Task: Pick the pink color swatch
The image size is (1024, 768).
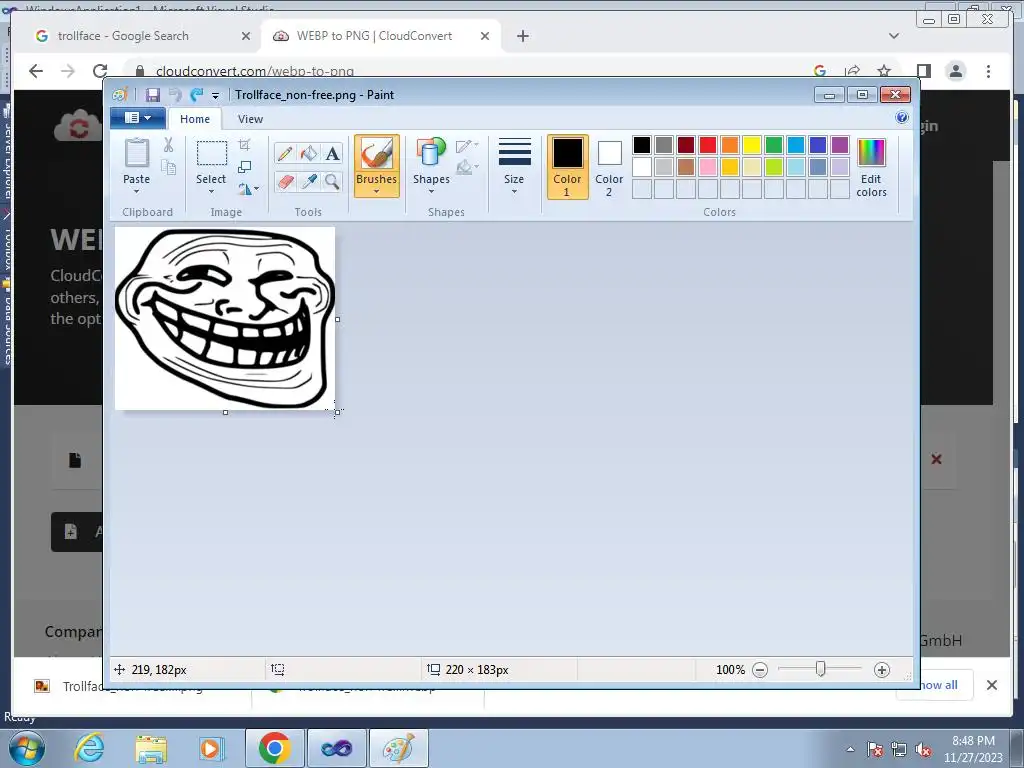Action: coord(708,167)
